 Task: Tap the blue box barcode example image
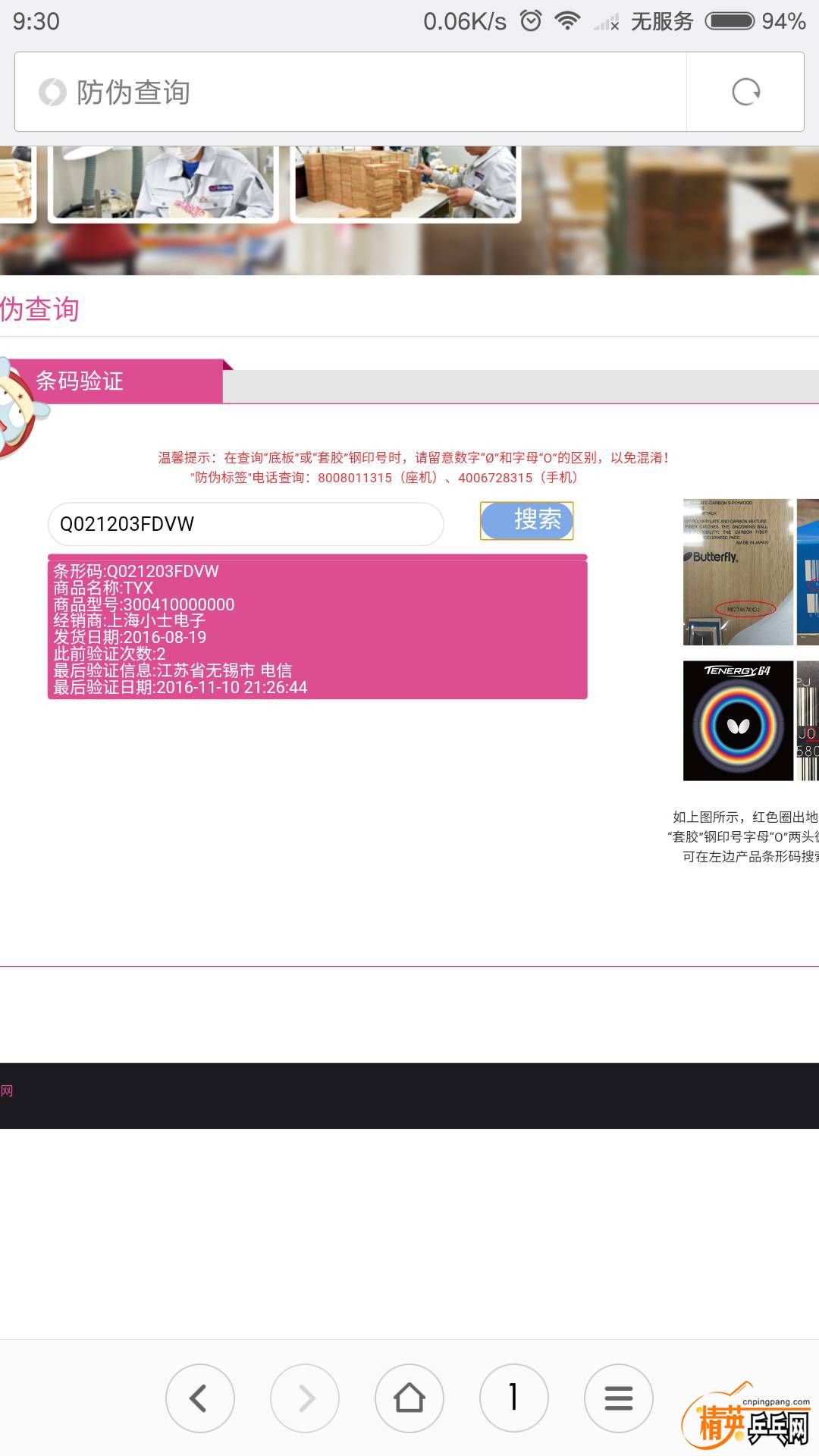coord(808,572)
